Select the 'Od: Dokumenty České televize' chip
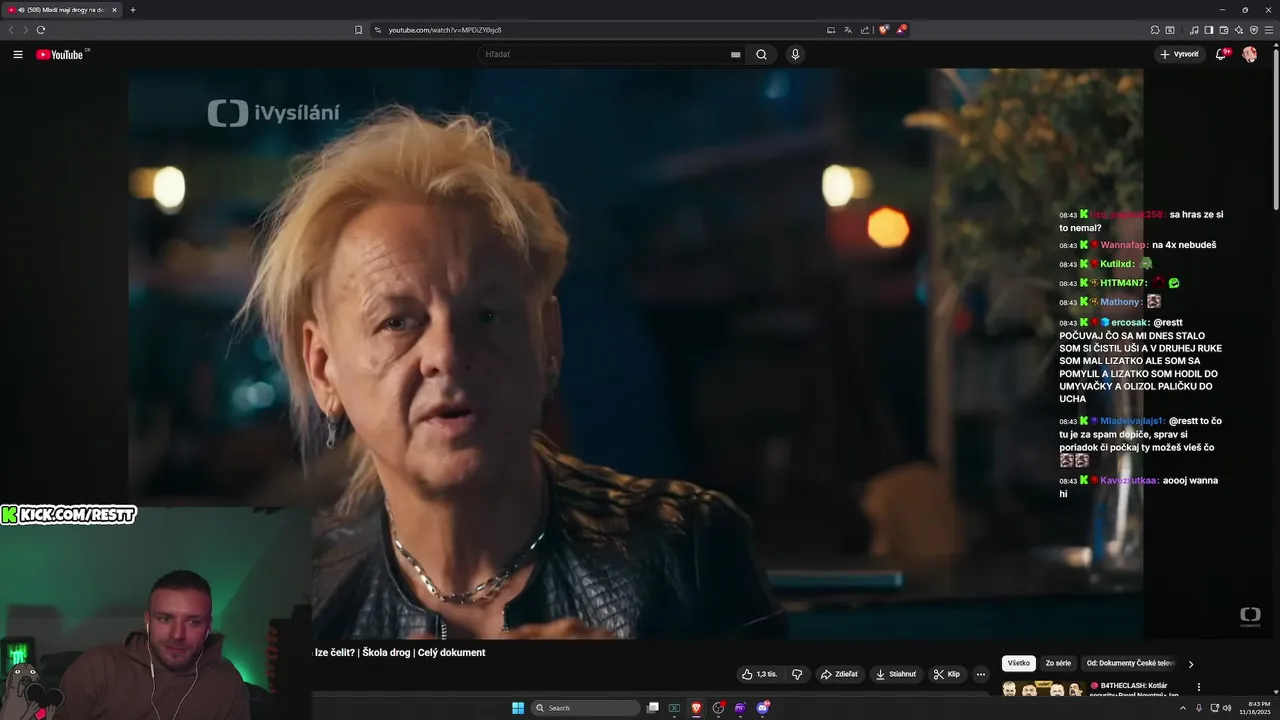 1130,663
